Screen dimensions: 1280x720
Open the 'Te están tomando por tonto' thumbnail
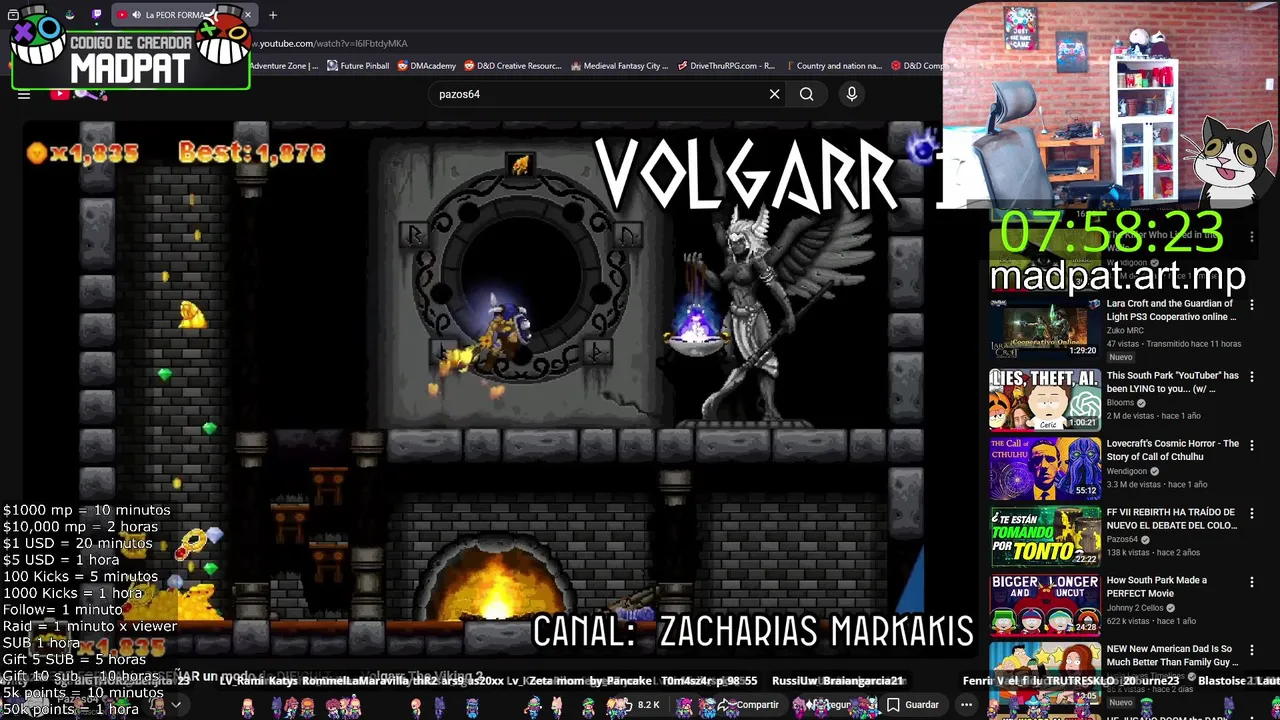coord(1045,536)
